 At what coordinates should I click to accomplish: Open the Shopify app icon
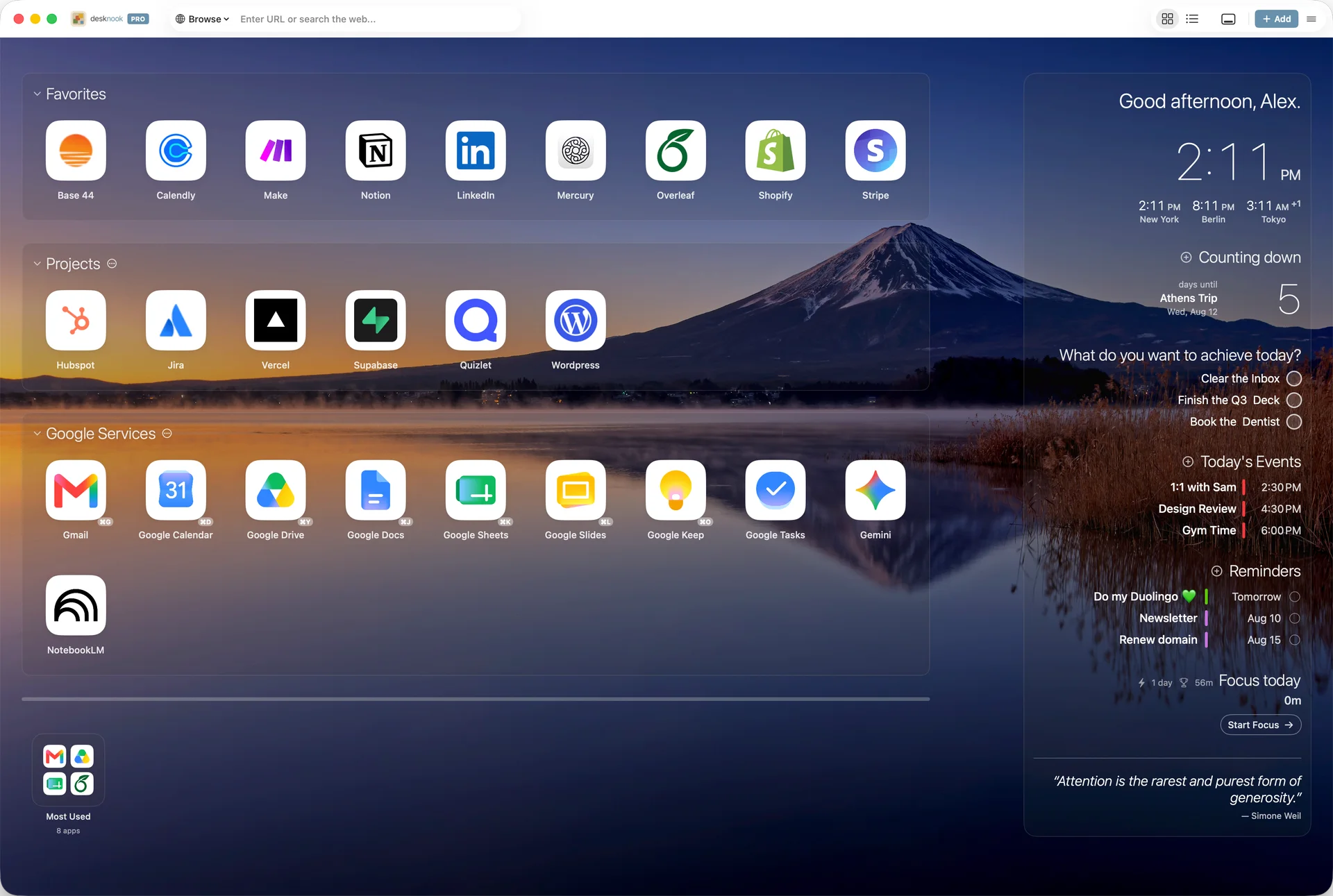point(776,151)
